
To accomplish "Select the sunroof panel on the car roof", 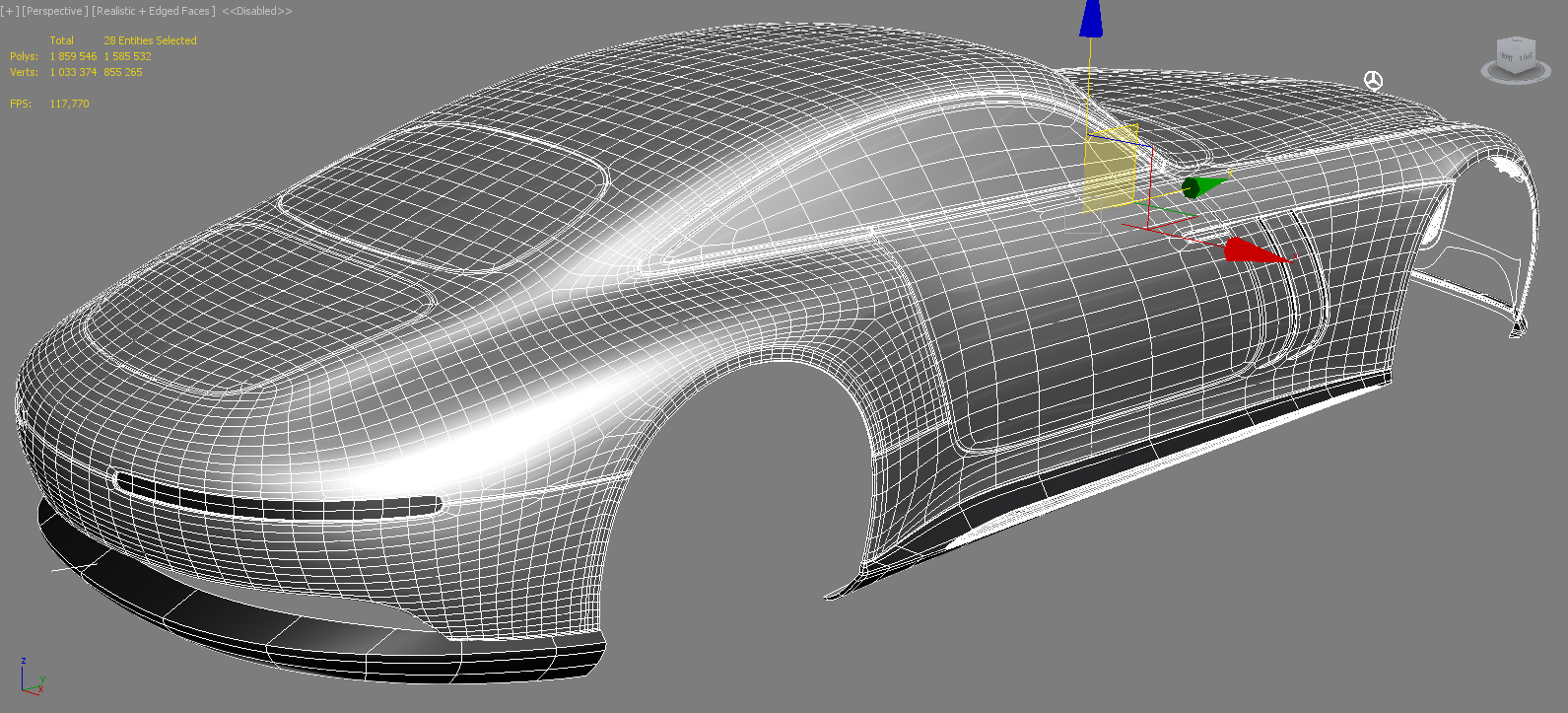I will pyautogui.click(x=443, y=197).
